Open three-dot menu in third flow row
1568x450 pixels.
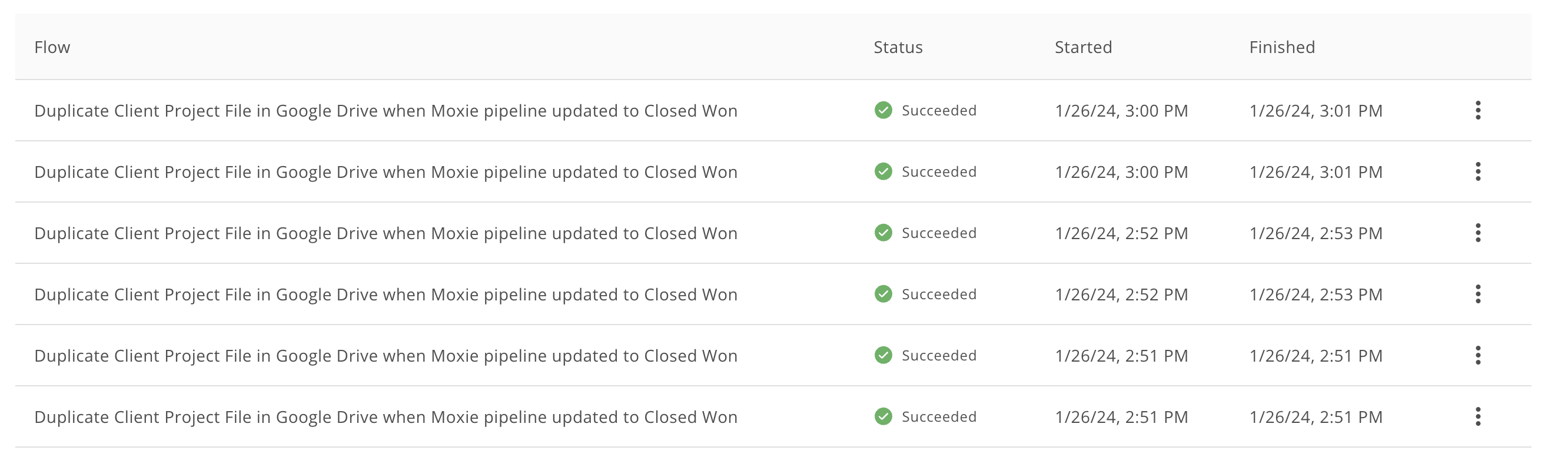[x=1477, y=233]
